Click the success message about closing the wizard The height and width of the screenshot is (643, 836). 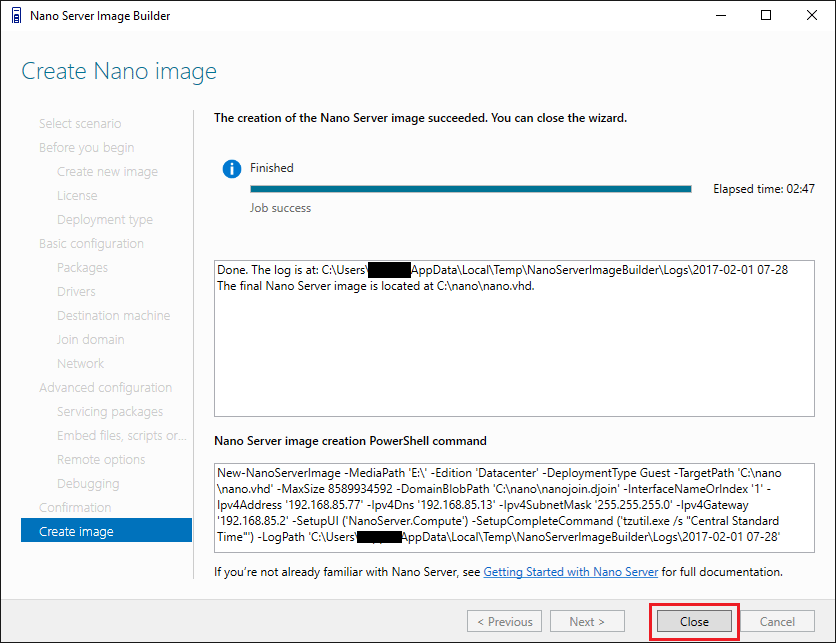[420, 118]
